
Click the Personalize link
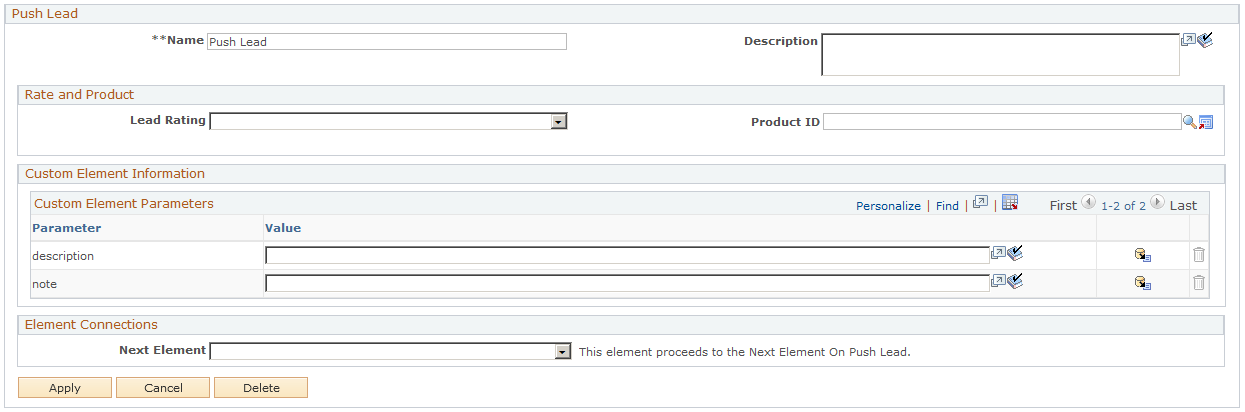click(888, 206)
